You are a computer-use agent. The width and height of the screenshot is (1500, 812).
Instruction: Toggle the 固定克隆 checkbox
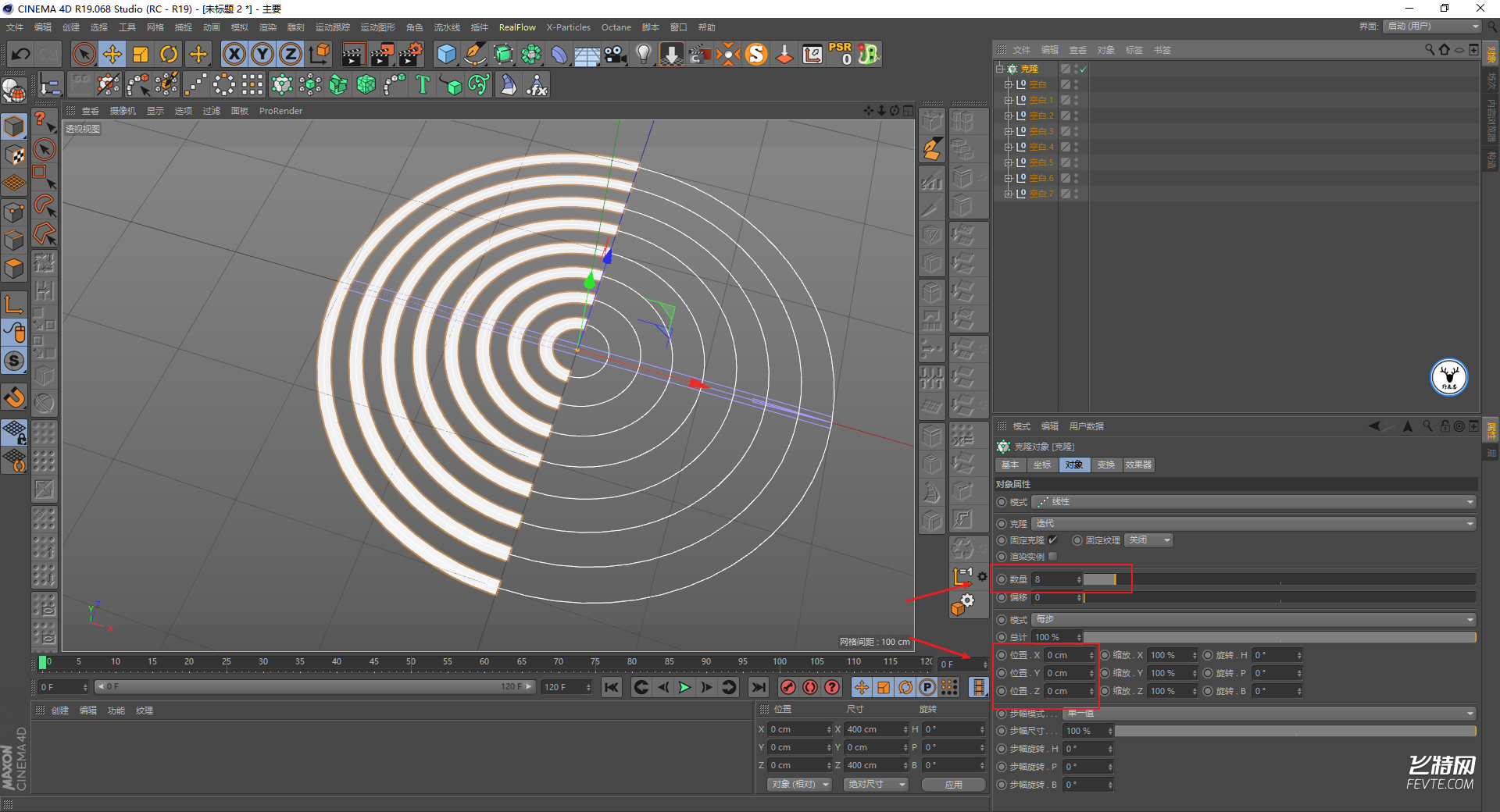[x=1053, y=540]
